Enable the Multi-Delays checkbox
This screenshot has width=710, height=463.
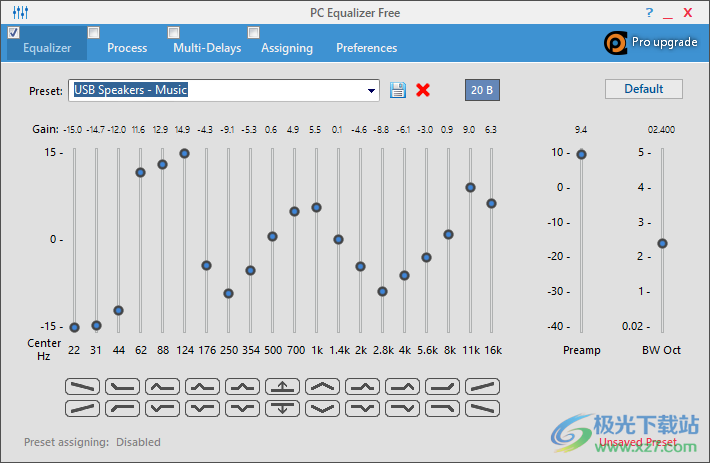tap(173, 33)
